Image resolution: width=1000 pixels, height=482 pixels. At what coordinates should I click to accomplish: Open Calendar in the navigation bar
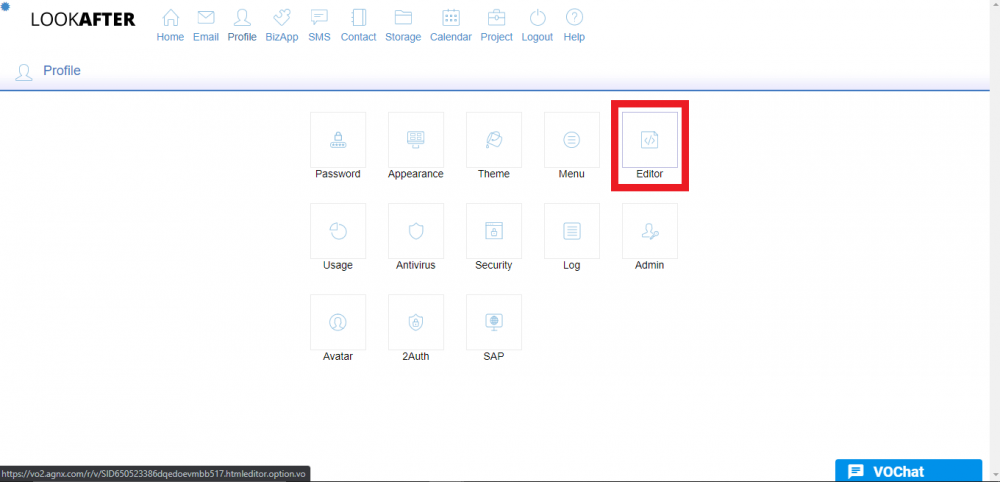pos(451,26)
